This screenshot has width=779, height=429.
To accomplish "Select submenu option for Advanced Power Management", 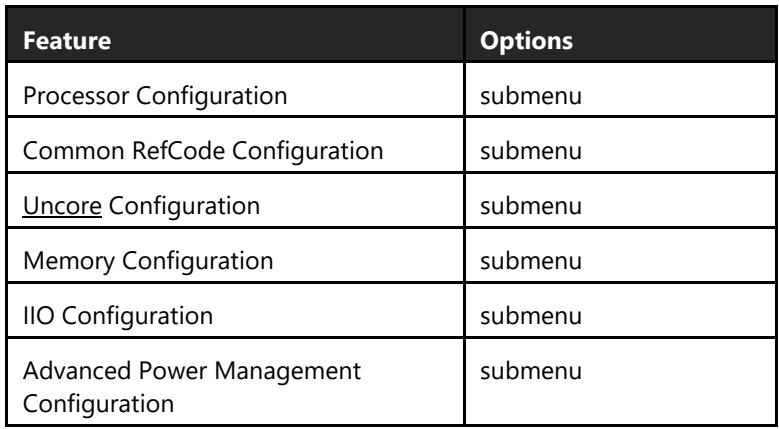I will pos(531,371).
